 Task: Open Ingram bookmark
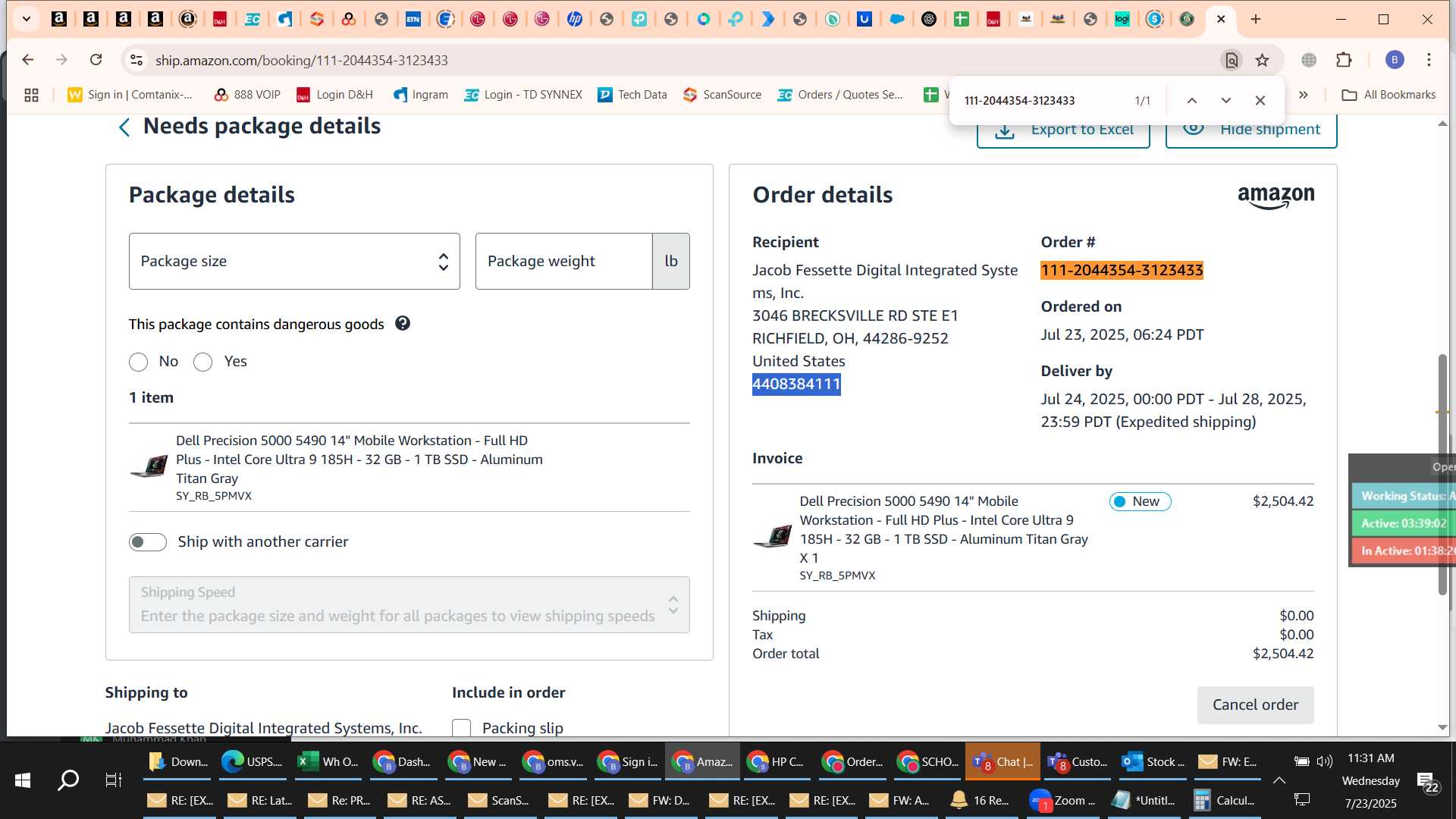tap(421, 95)
